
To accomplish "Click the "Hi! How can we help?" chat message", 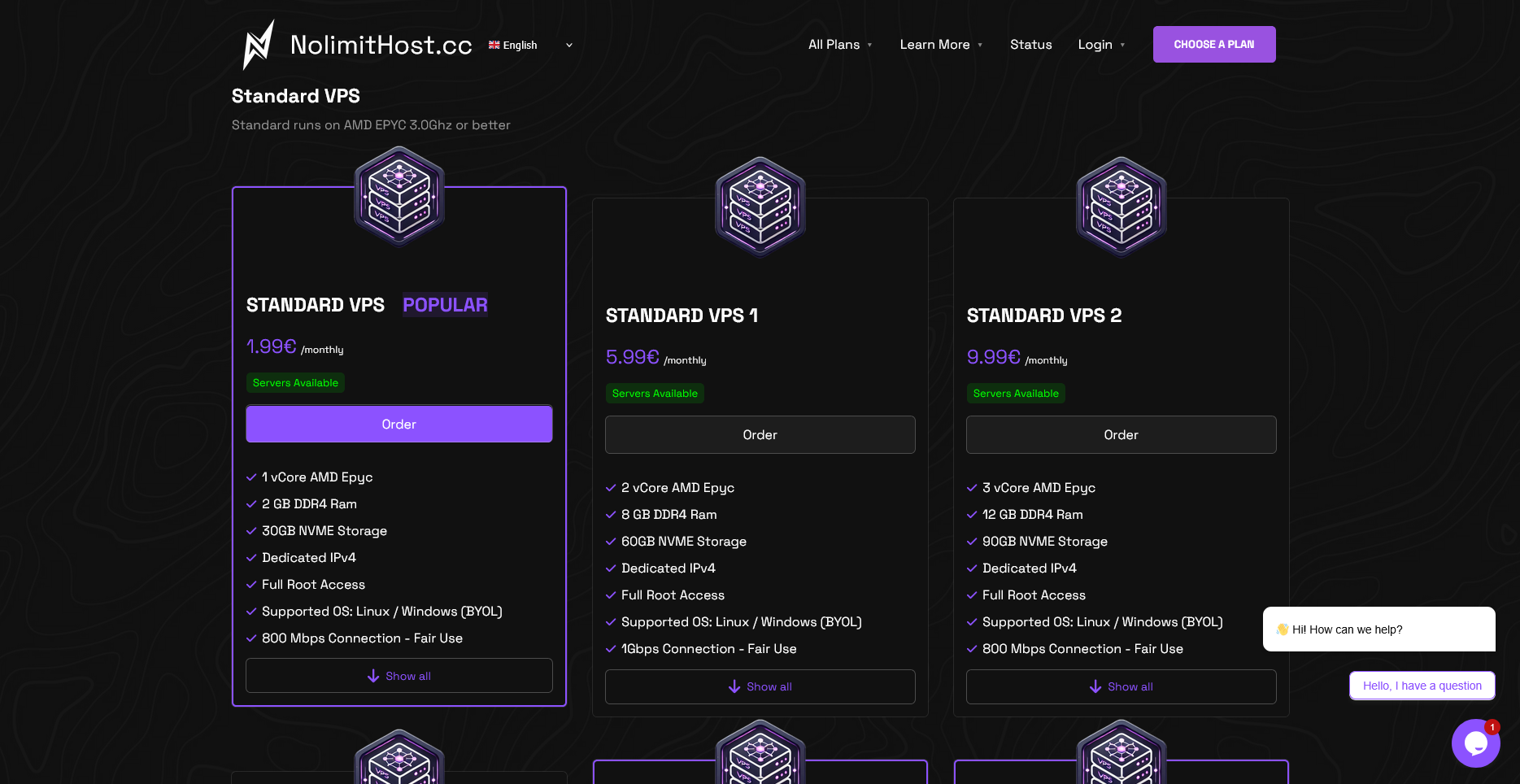I will (1378, 629).
